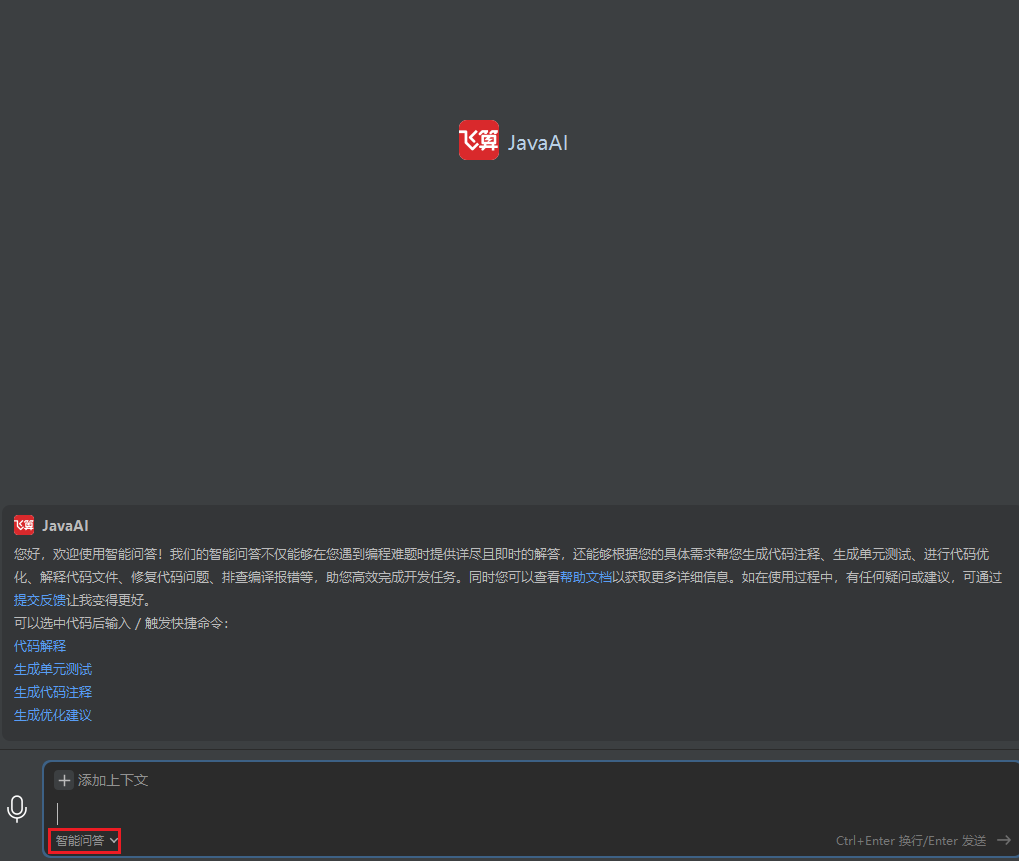Open the 智能问答 mode dropdown
Screen dimensions: 1019x861
tap(84, 840)
